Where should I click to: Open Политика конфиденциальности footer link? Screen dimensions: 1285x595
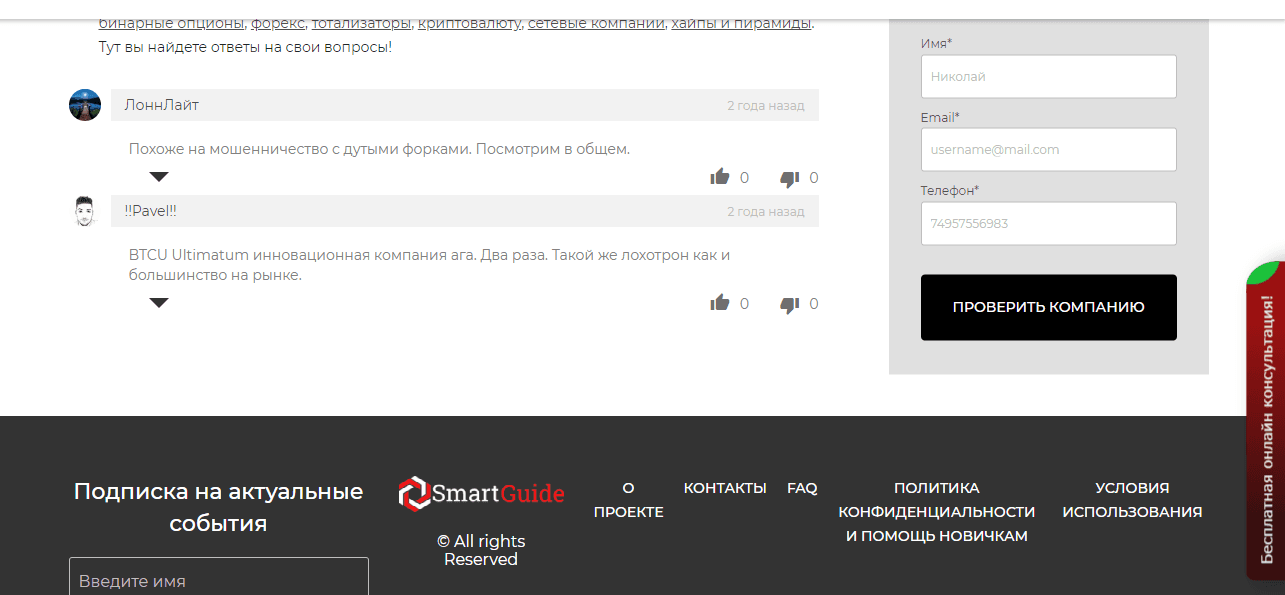(x=936, y=512)
